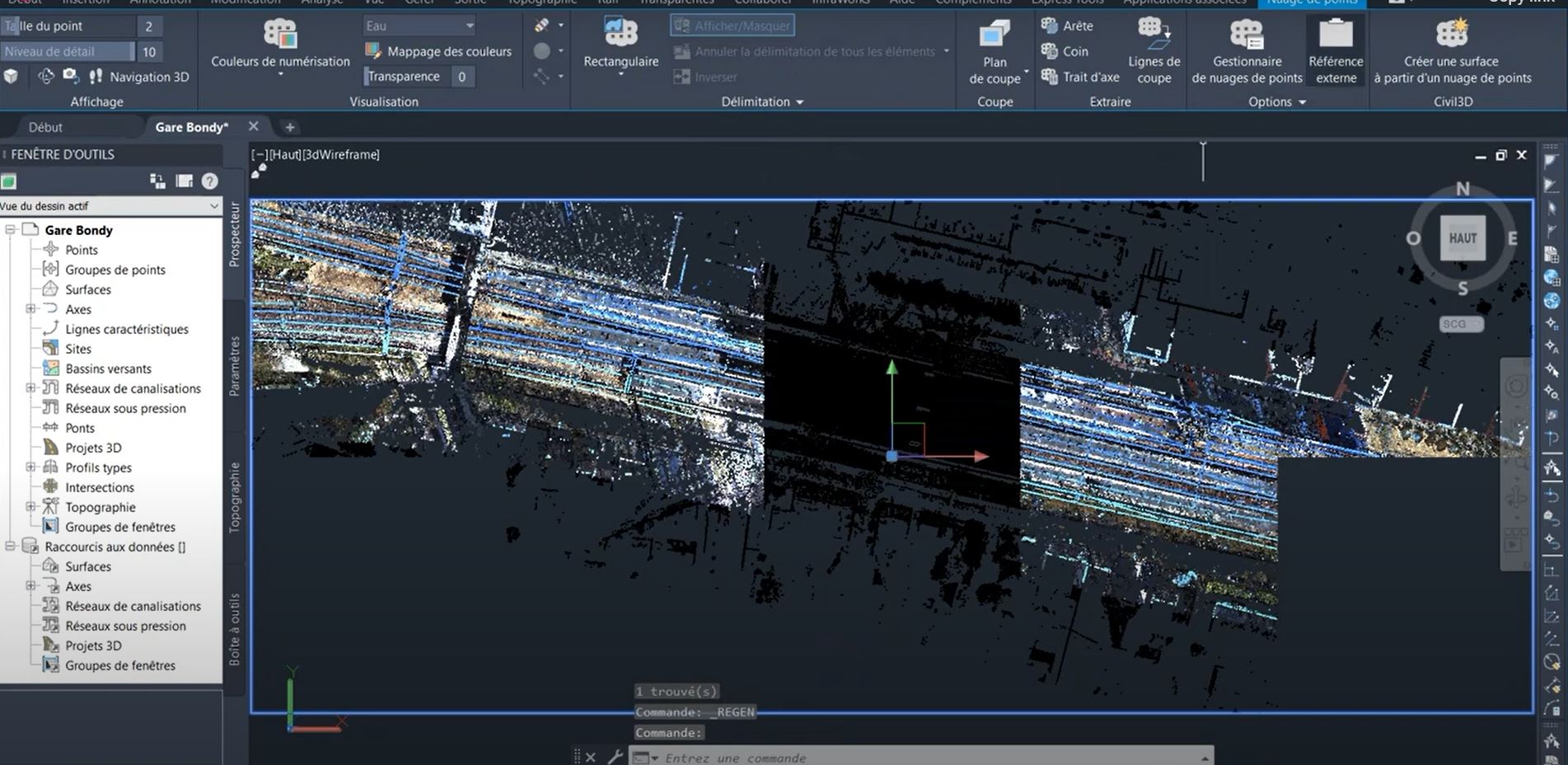Switch to the Gare Bondy drawing tab
1568x765 pixels.
point(191,127)
